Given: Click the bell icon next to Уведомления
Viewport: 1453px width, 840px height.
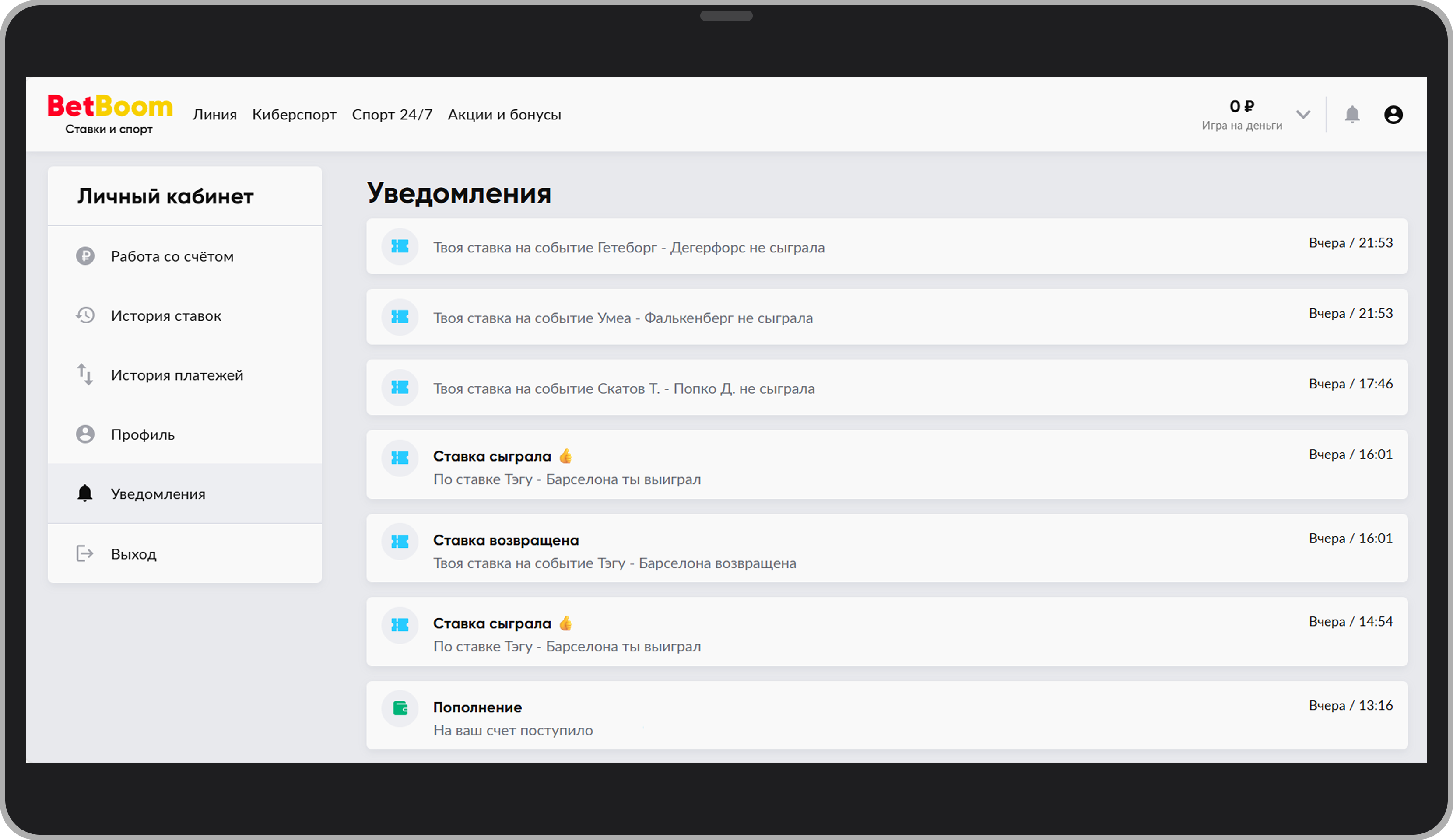Looking at the screenshot, I should (85, 493).
